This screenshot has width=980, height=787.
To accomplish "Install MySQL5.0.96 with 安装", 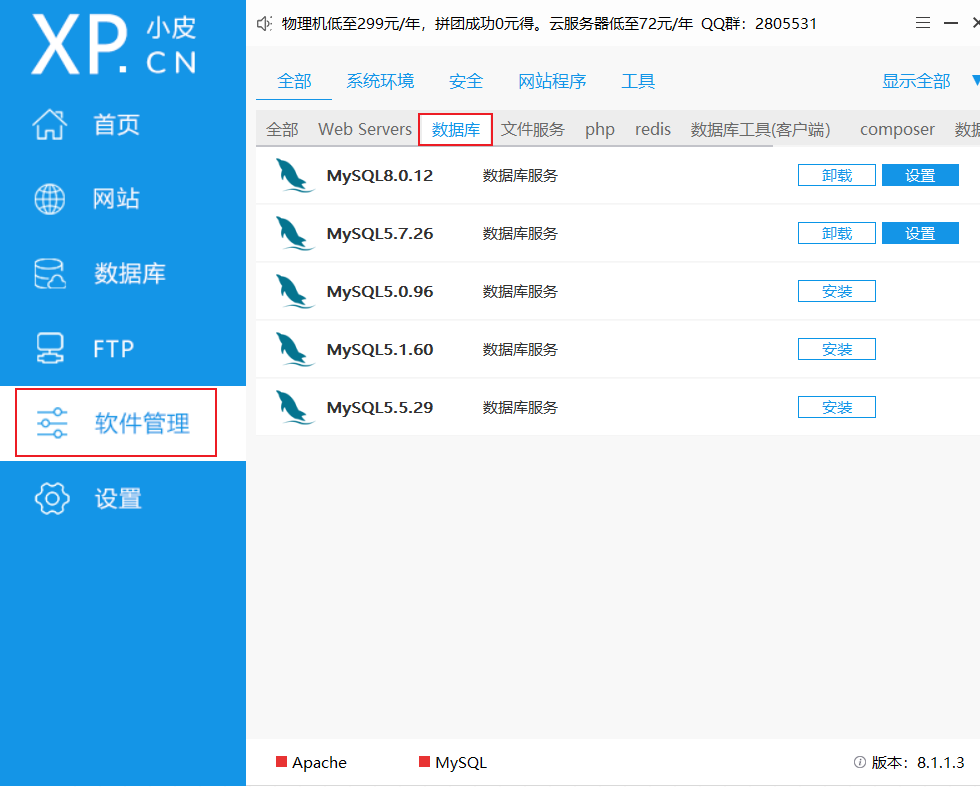I will tap(836, 291).
